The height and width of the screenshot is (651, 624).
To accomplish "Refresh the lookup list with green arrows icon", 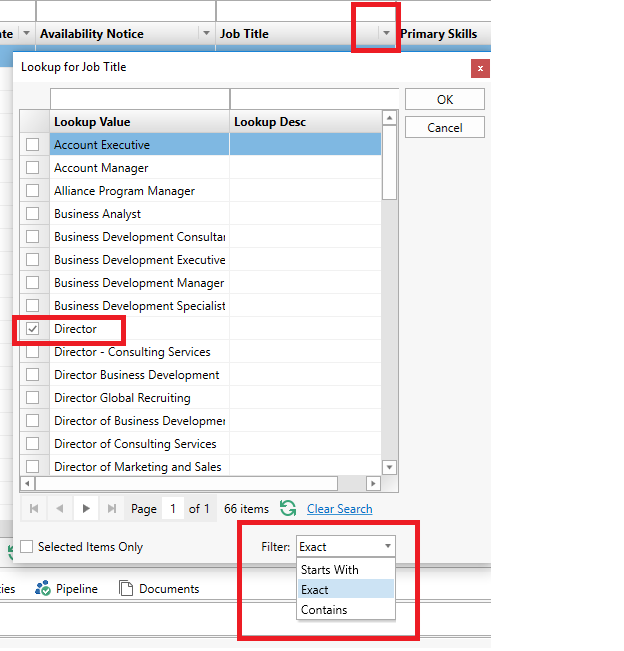I will [288, 509].
